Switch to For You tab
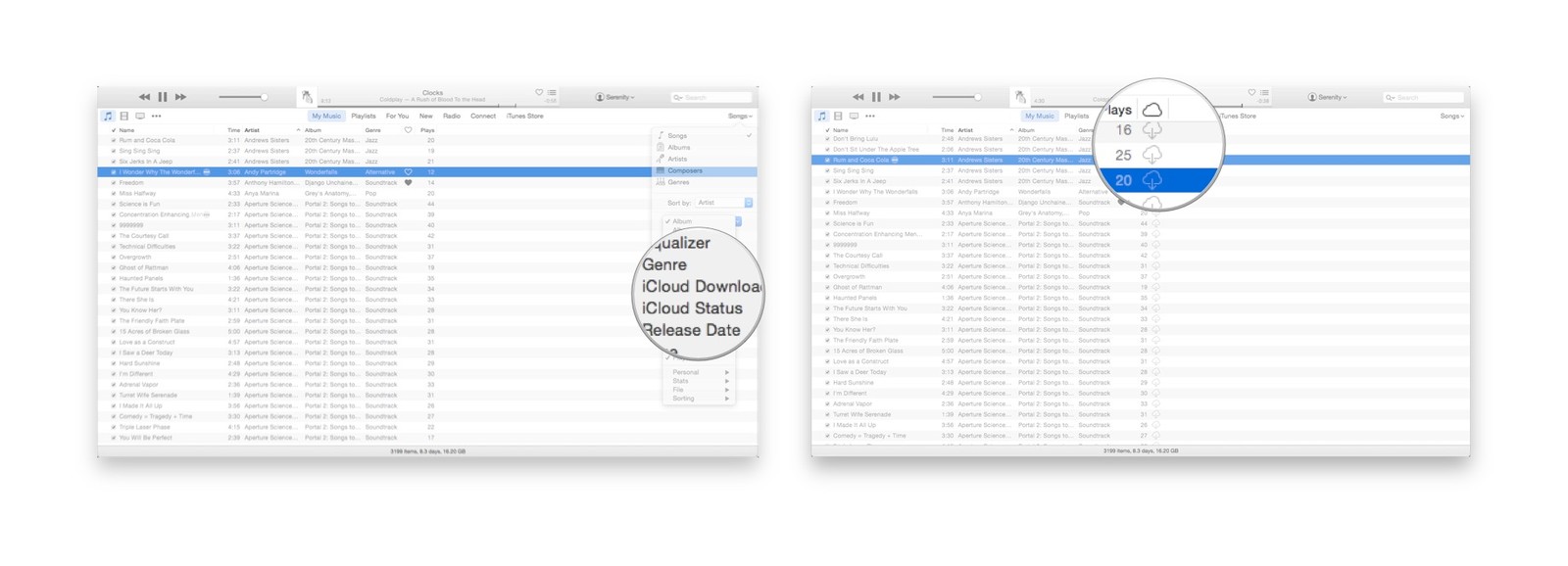The width and height of the screenshot is (1568, 566). (x=397, y=116)
